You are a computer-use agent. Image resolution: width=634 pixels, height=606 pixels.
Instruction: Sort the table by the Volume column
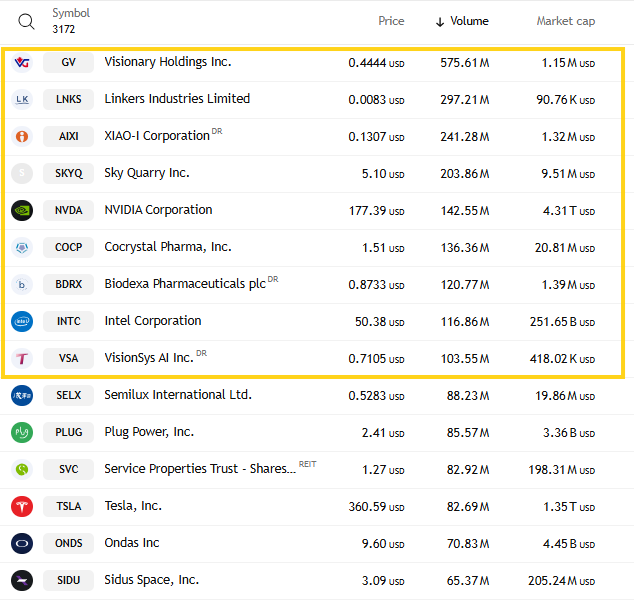point(462,21)
